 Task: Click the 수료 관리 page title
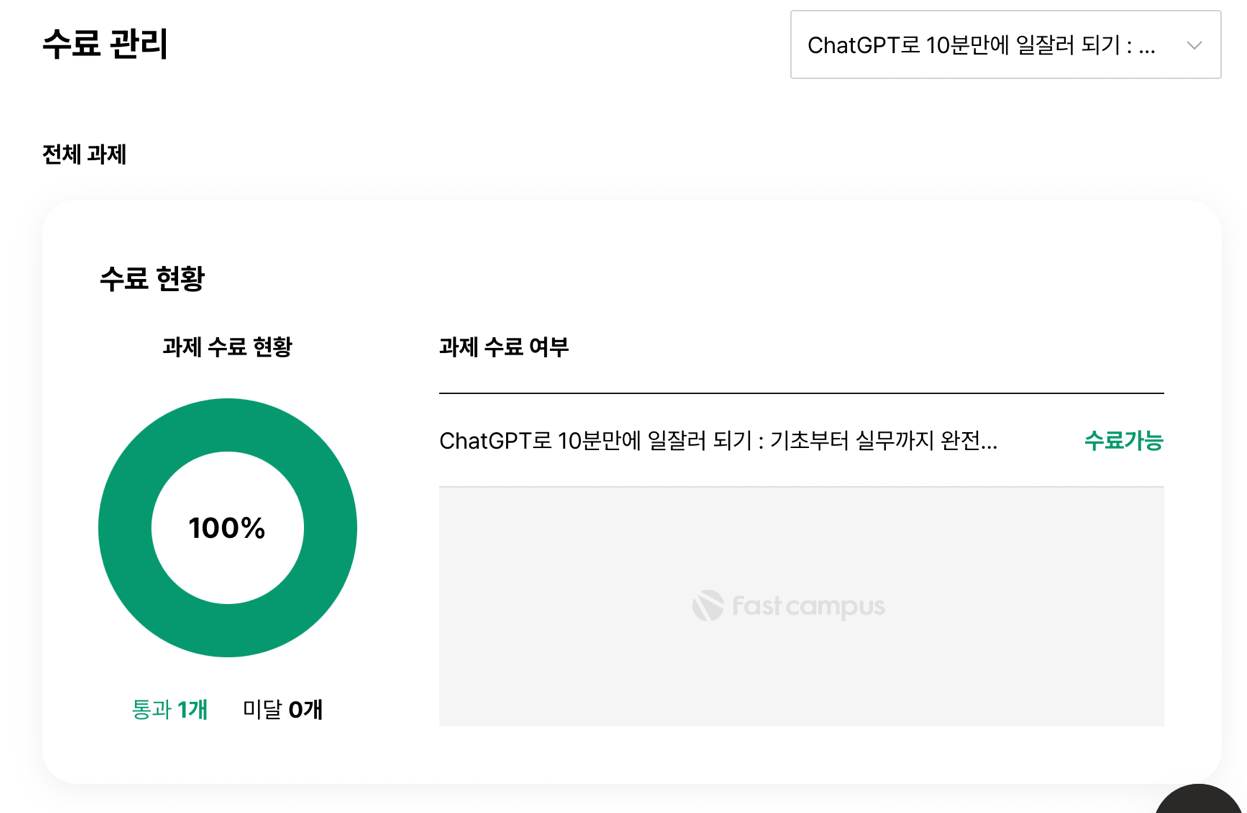(x=105, y=44)
